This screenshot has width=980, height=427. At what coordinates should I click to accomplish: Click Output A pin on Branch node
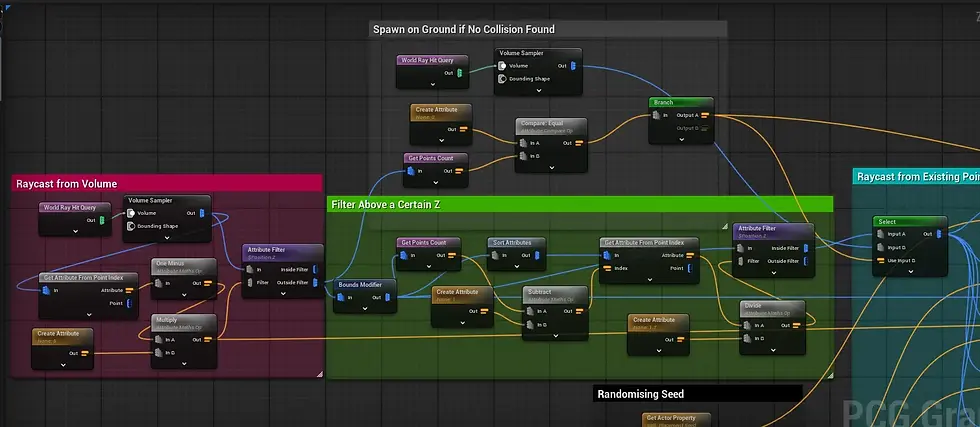[x=705, y=115]
